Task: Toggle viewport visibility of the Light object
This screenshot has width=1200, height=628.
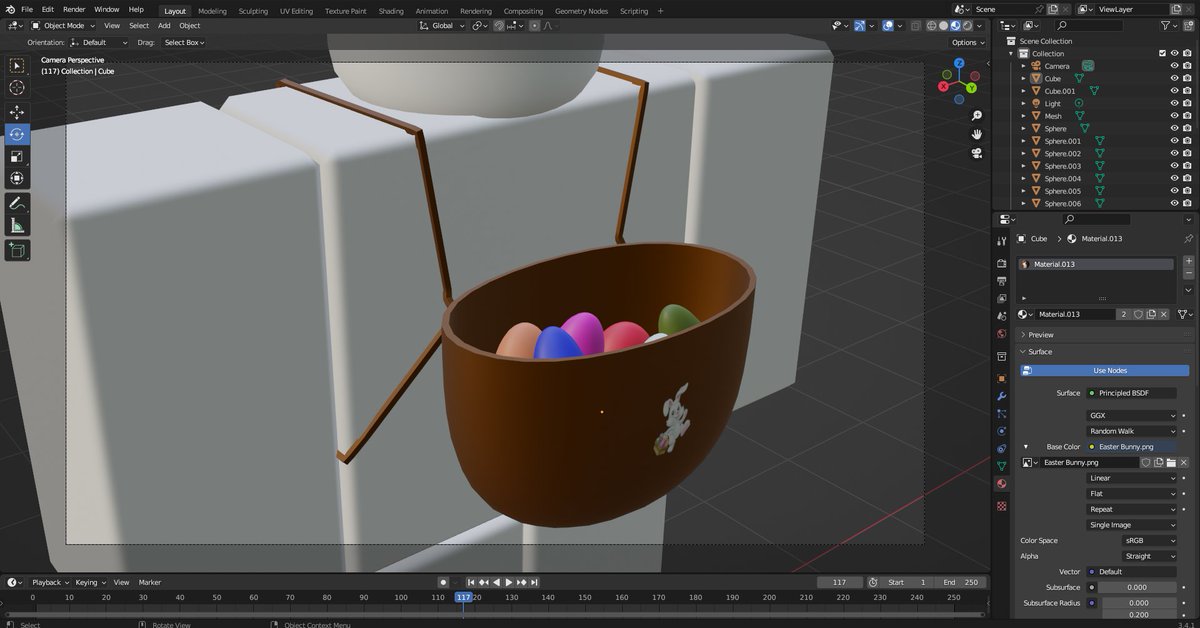Action: click(x=1175, y=103)
